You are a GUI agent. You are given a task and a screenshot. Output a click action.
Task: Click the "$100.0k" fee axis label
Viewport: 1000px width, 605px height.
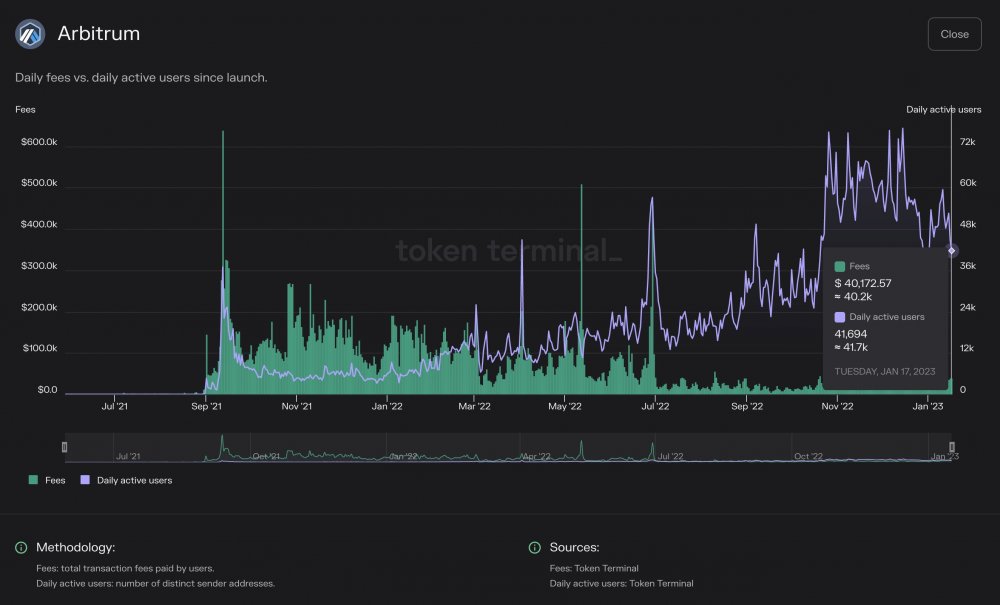click(40, 348)
